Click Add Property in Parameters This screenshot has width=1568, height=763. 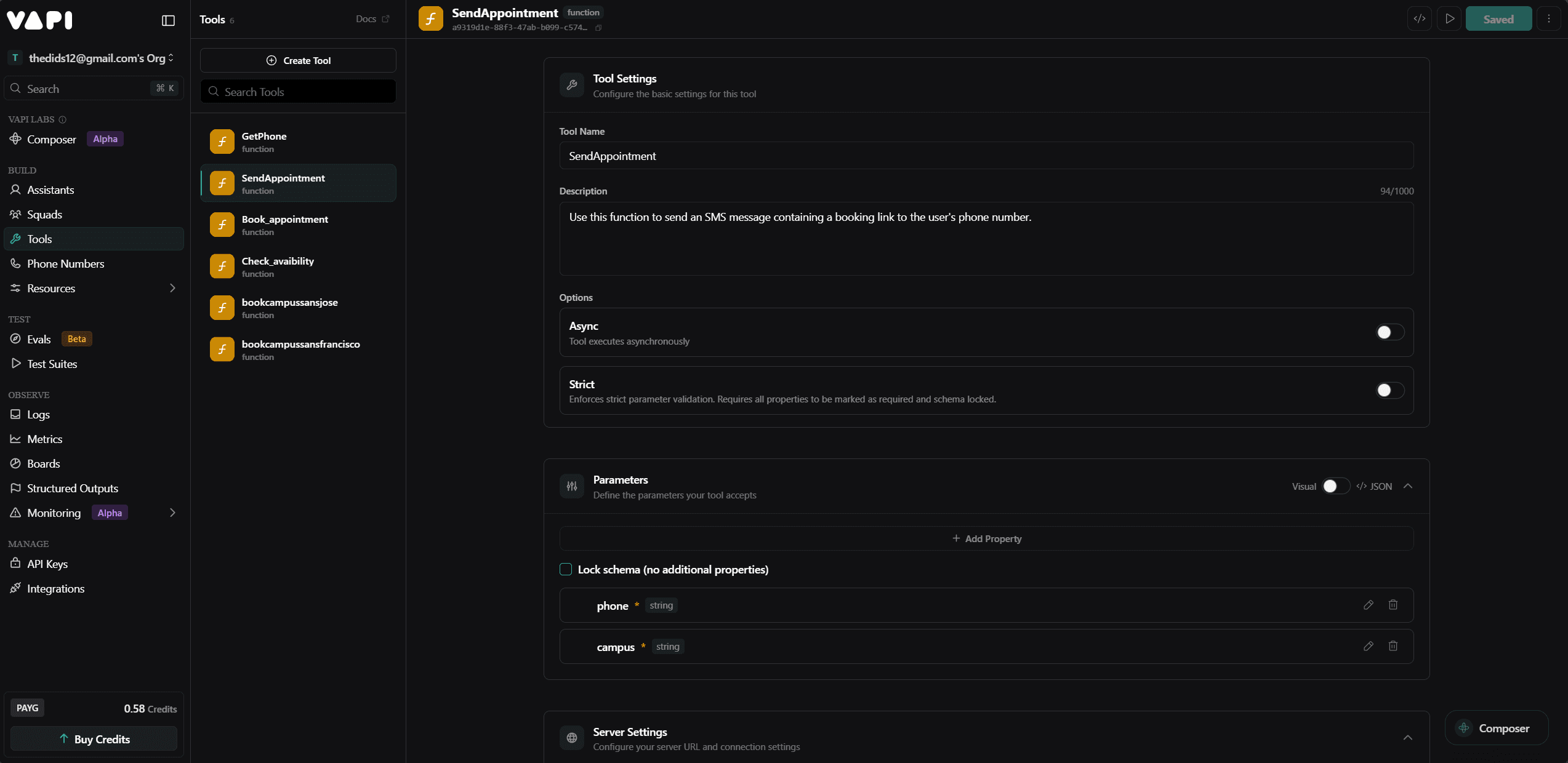pyautogui.click(x=986, y=538)
